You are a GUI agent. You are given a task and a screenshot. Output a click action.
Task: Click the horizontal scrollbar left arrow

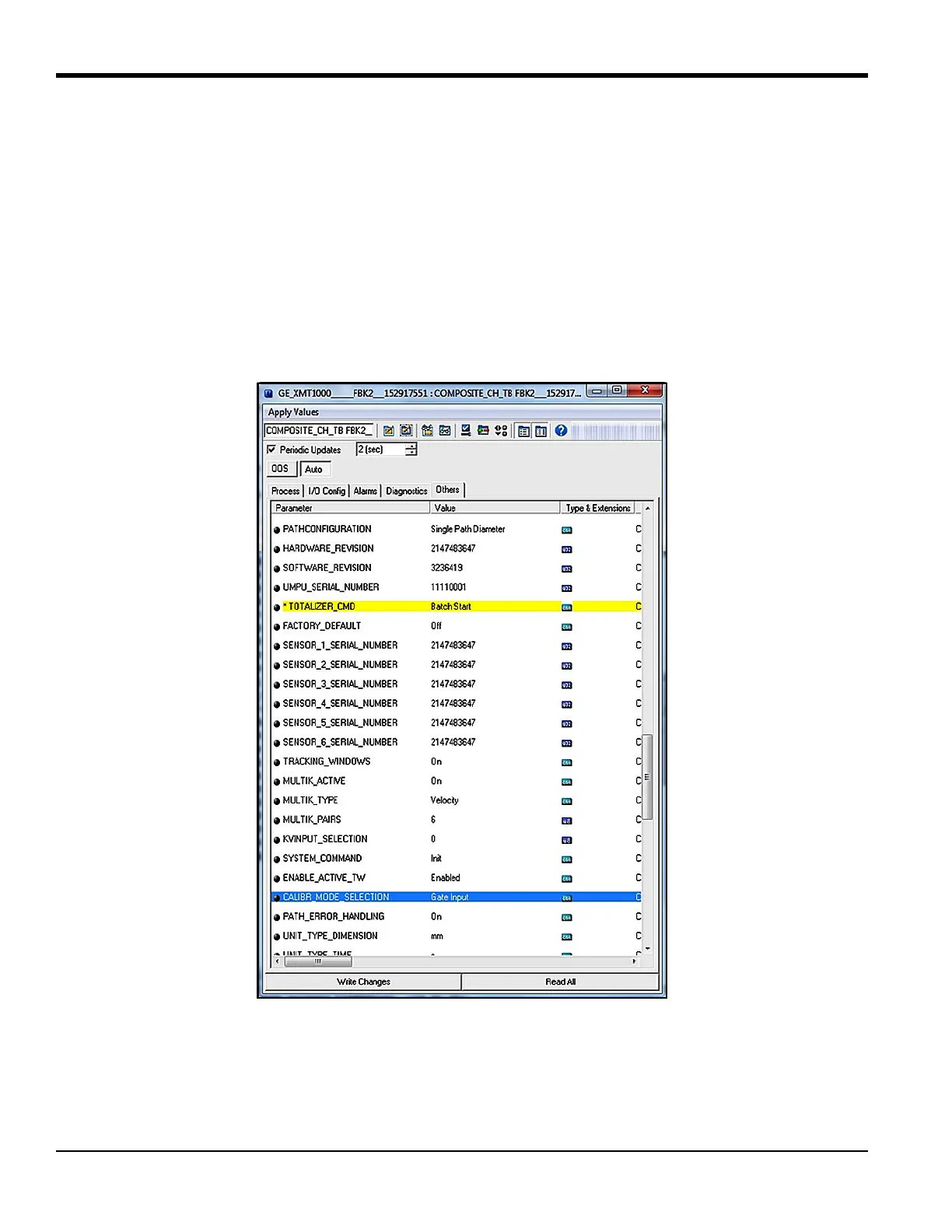[x=278, y=961]
